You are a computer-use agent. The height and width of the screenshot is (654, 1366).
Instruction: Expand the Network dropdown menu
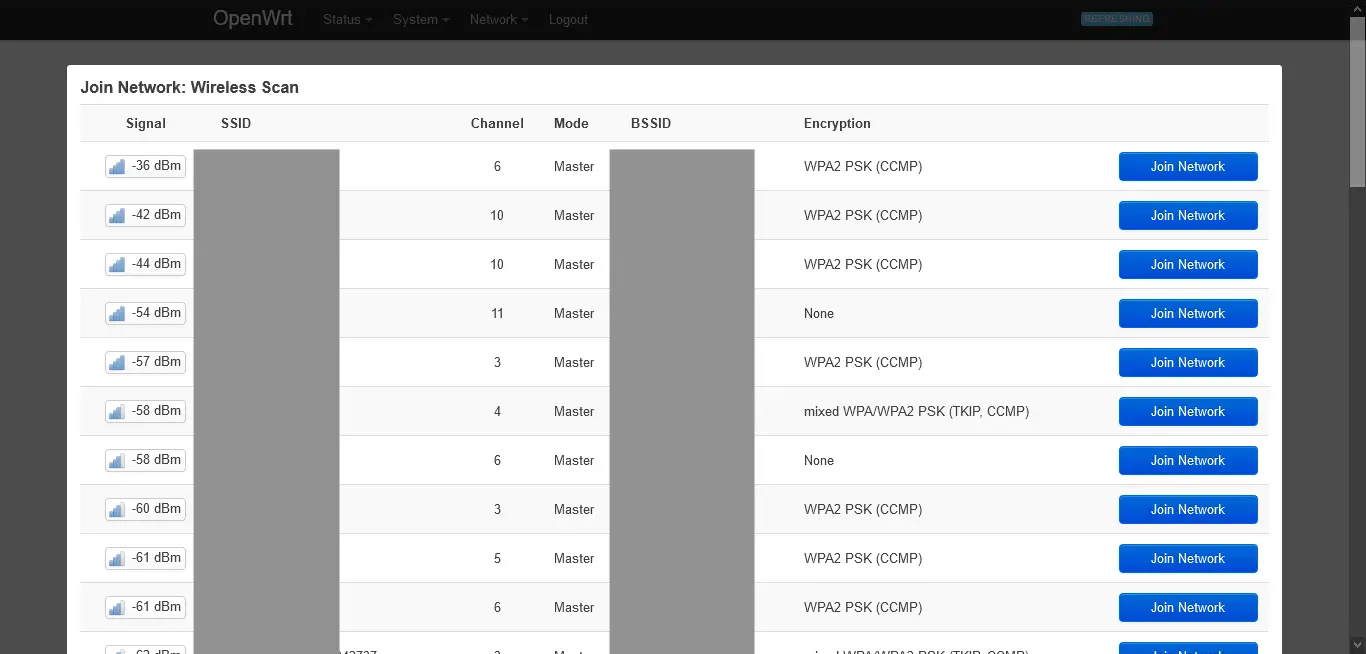(x=498, y=19)
